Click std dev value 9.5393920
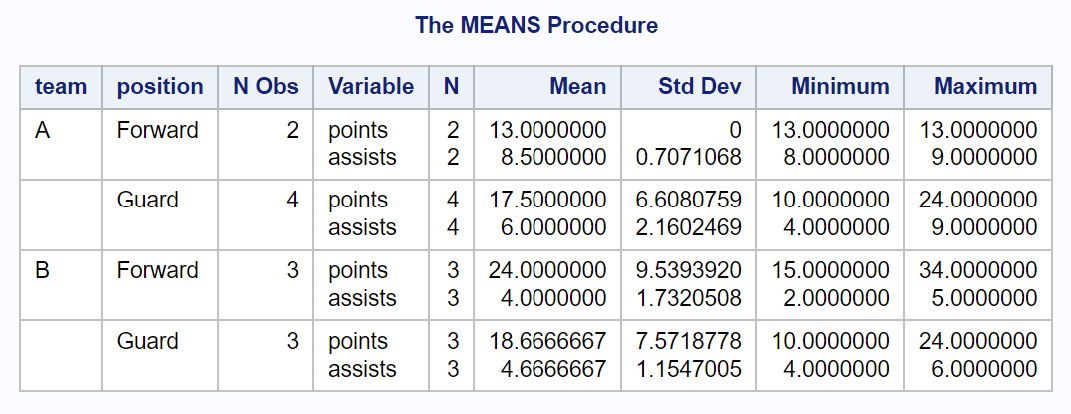Image resolution: width=1071 pixels, height=414 pixels. (x=688, y=270)
